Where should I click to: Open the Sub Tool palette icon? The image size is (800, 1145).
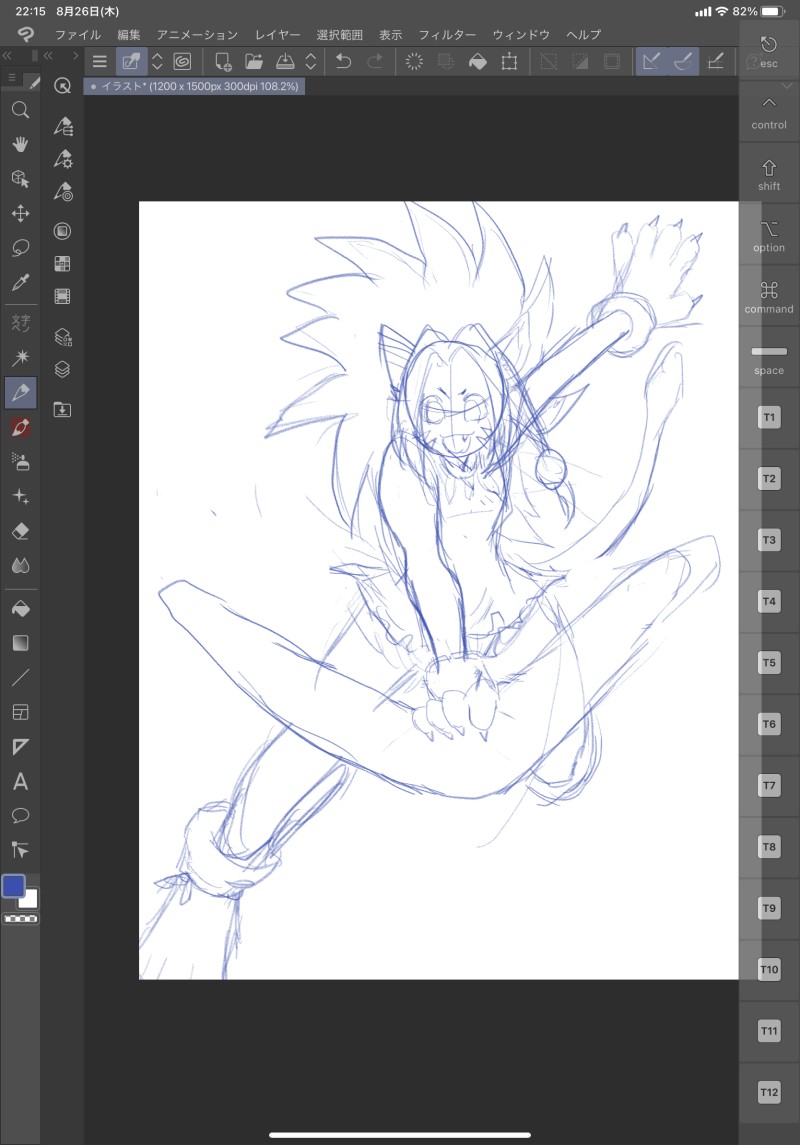[x=63, y=126]
